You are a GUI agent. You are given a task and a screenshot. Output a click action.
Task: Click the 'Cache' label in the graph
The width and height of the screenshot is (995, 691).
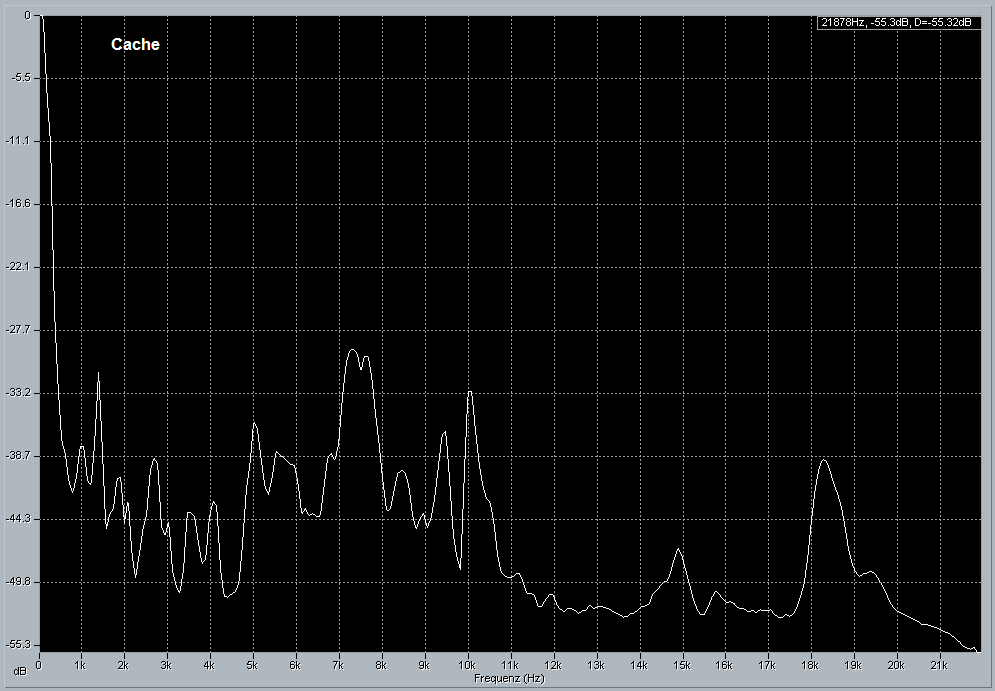click(135, 44)
